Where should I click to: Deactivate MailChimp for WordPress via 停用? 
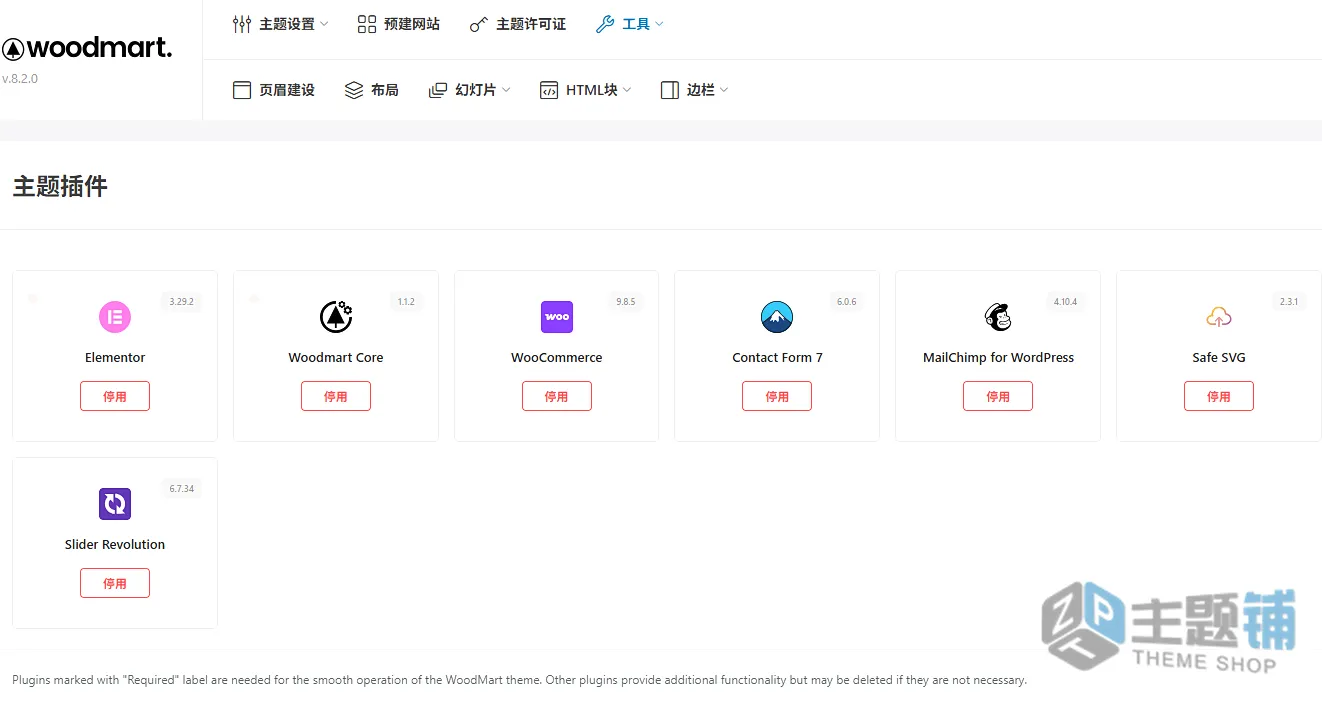tap(998, 396)
